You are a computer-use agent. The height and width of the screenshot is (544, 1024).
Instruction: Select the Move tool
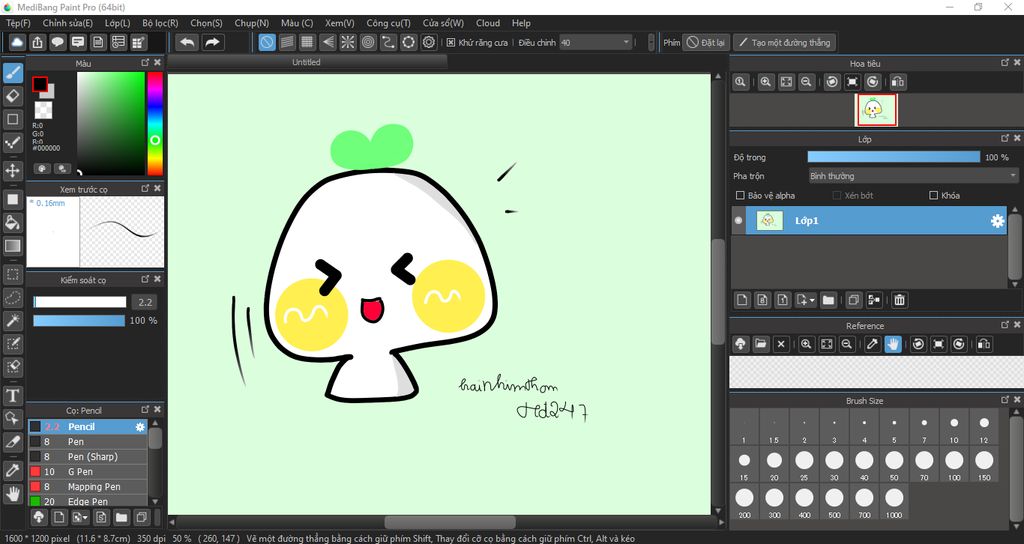tap(13, 171)
